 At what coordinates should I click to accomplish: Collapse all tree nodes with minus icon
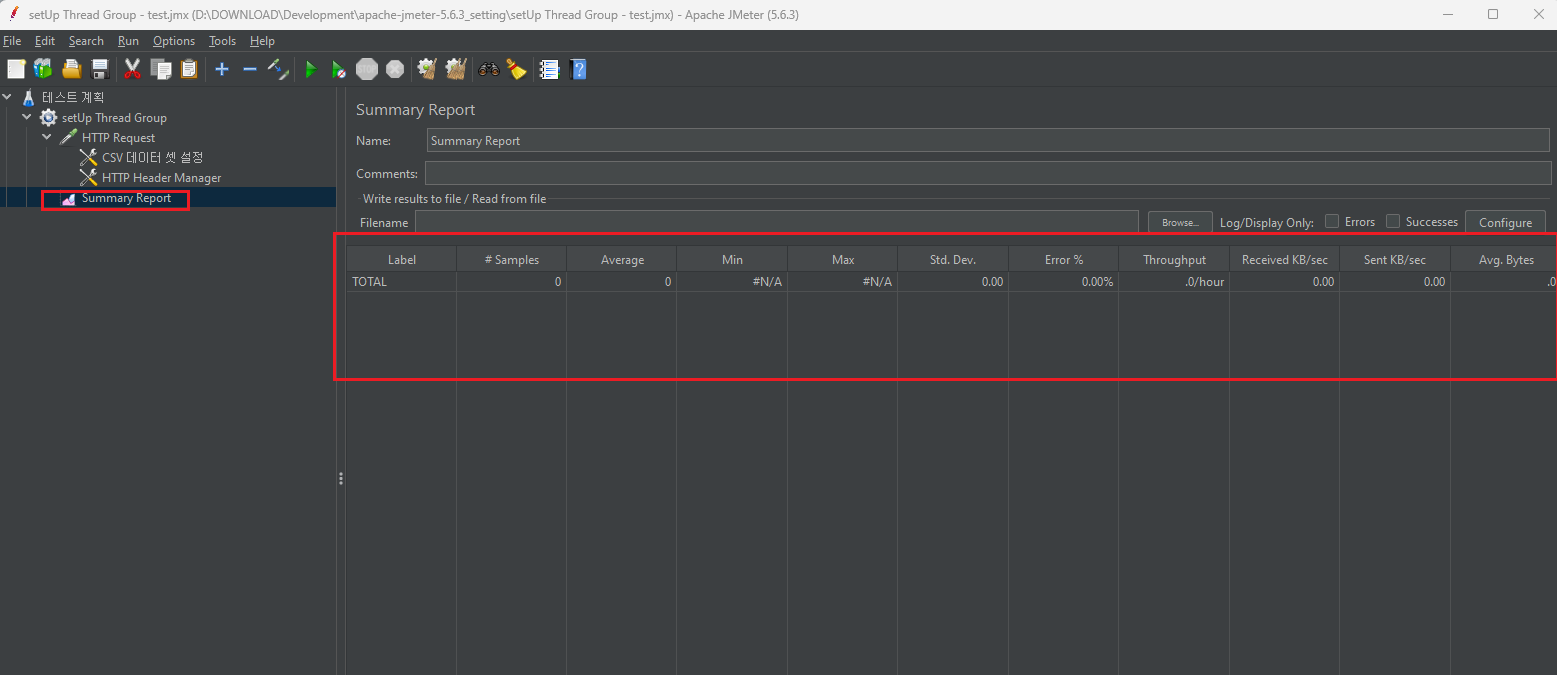pyautogui.click(x=250, y=69)
